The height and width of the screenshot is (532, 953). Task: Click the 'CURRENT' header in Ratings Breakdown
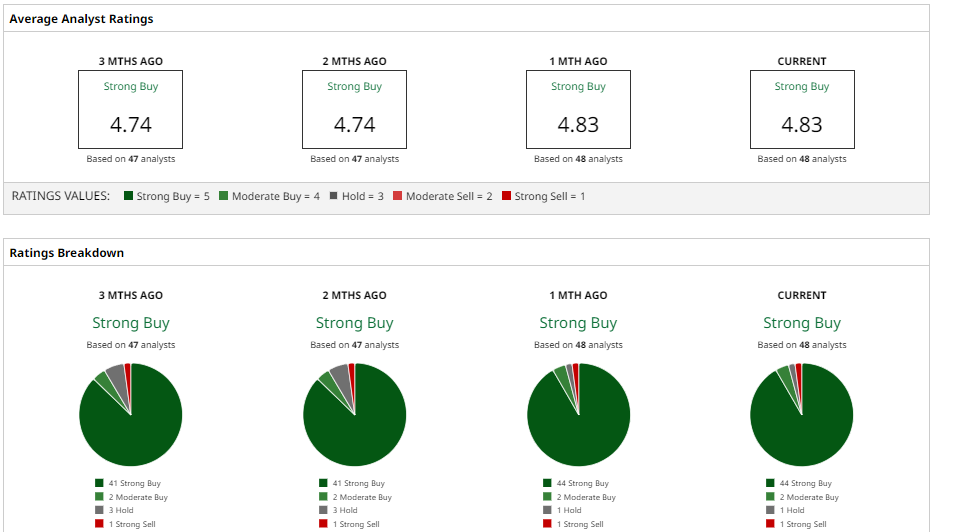pos(802,295)
